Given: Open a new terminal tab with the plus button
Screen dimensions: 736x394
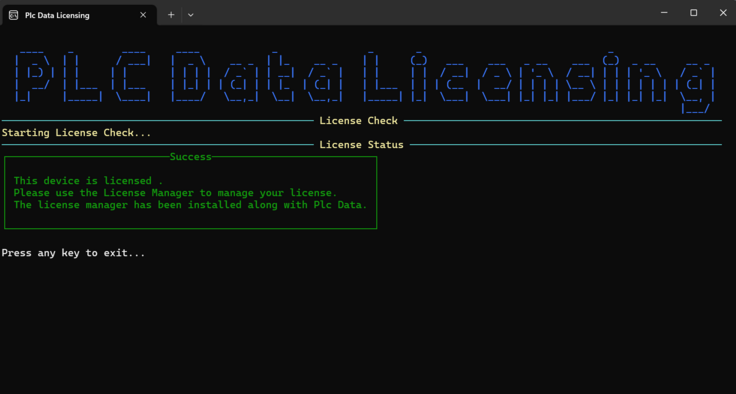Looking at the screenshot, I should (171, 15).
